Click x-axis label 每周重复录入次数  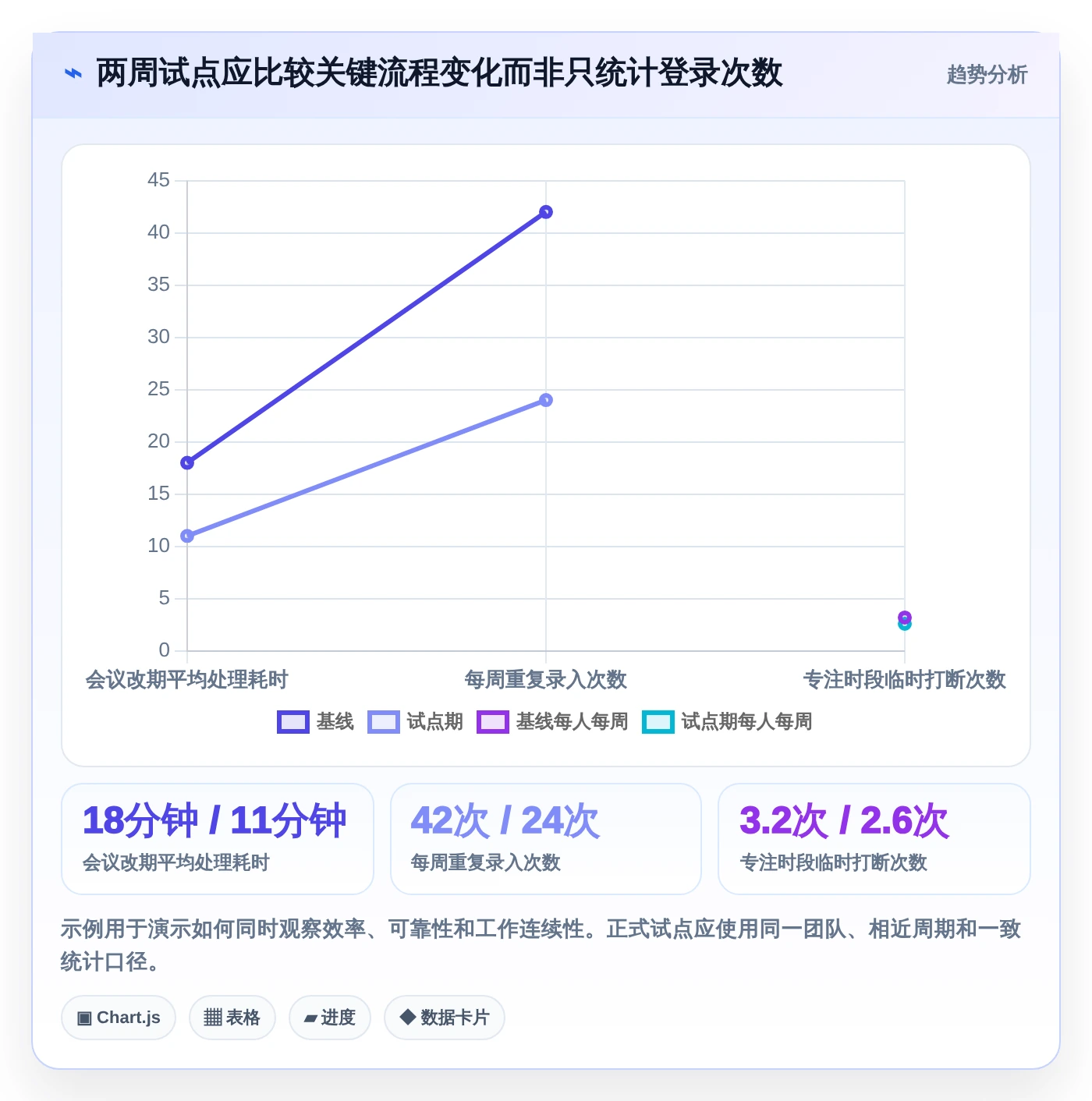546,680
